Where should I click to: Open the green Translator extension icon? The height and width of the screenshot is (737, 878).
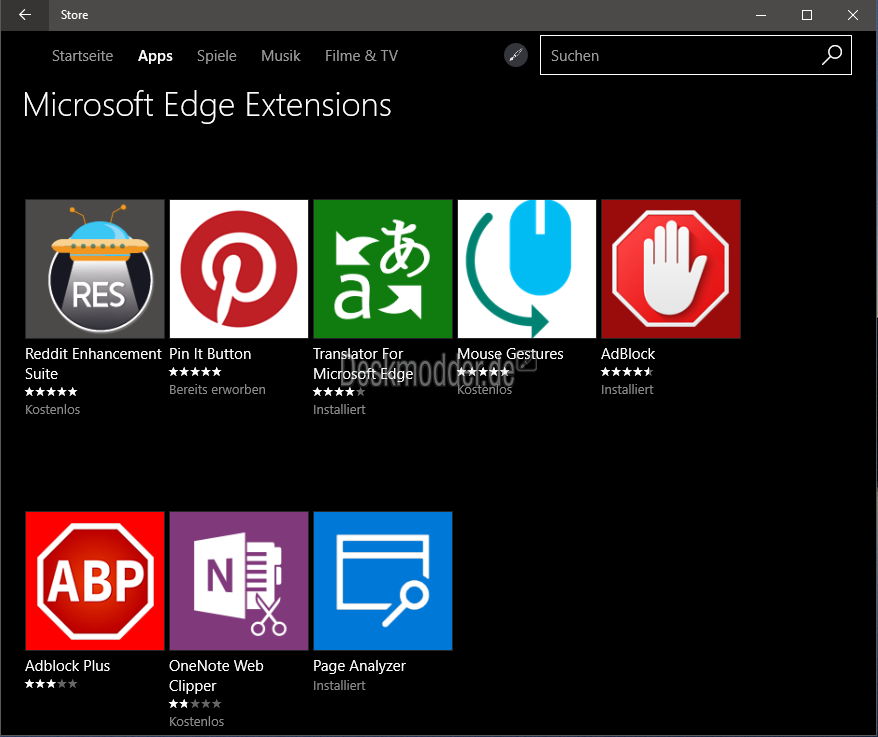pos(383,269)
